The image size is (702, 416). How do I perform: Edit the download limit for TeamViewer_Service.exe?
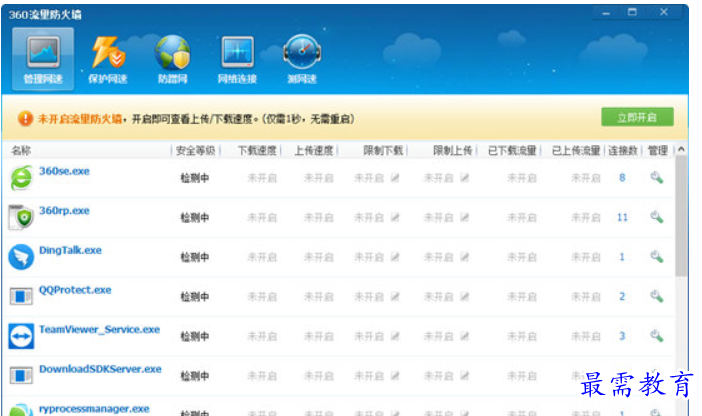click(395, 336)
